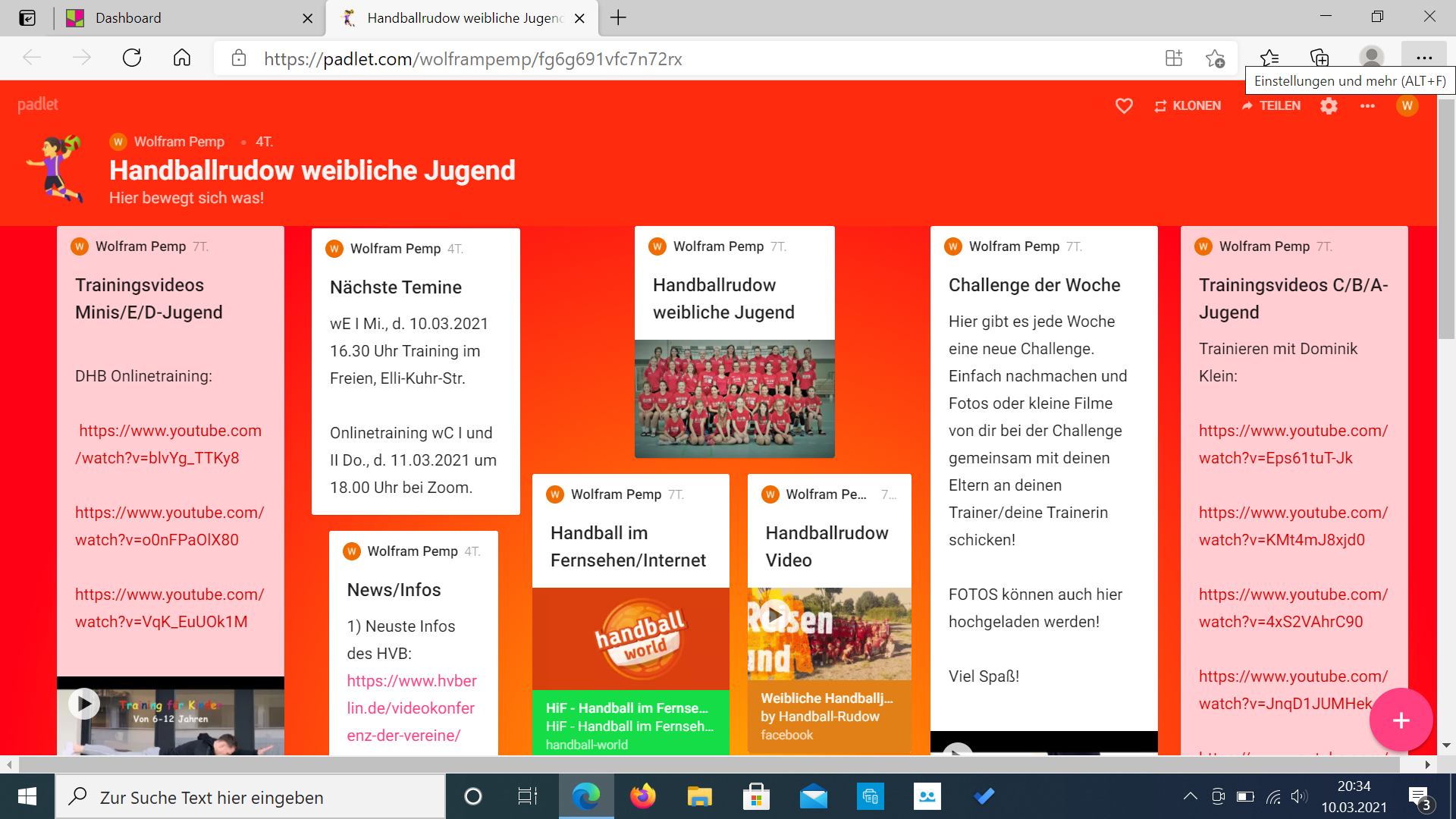Open a new browser tab

click(618, 18)
